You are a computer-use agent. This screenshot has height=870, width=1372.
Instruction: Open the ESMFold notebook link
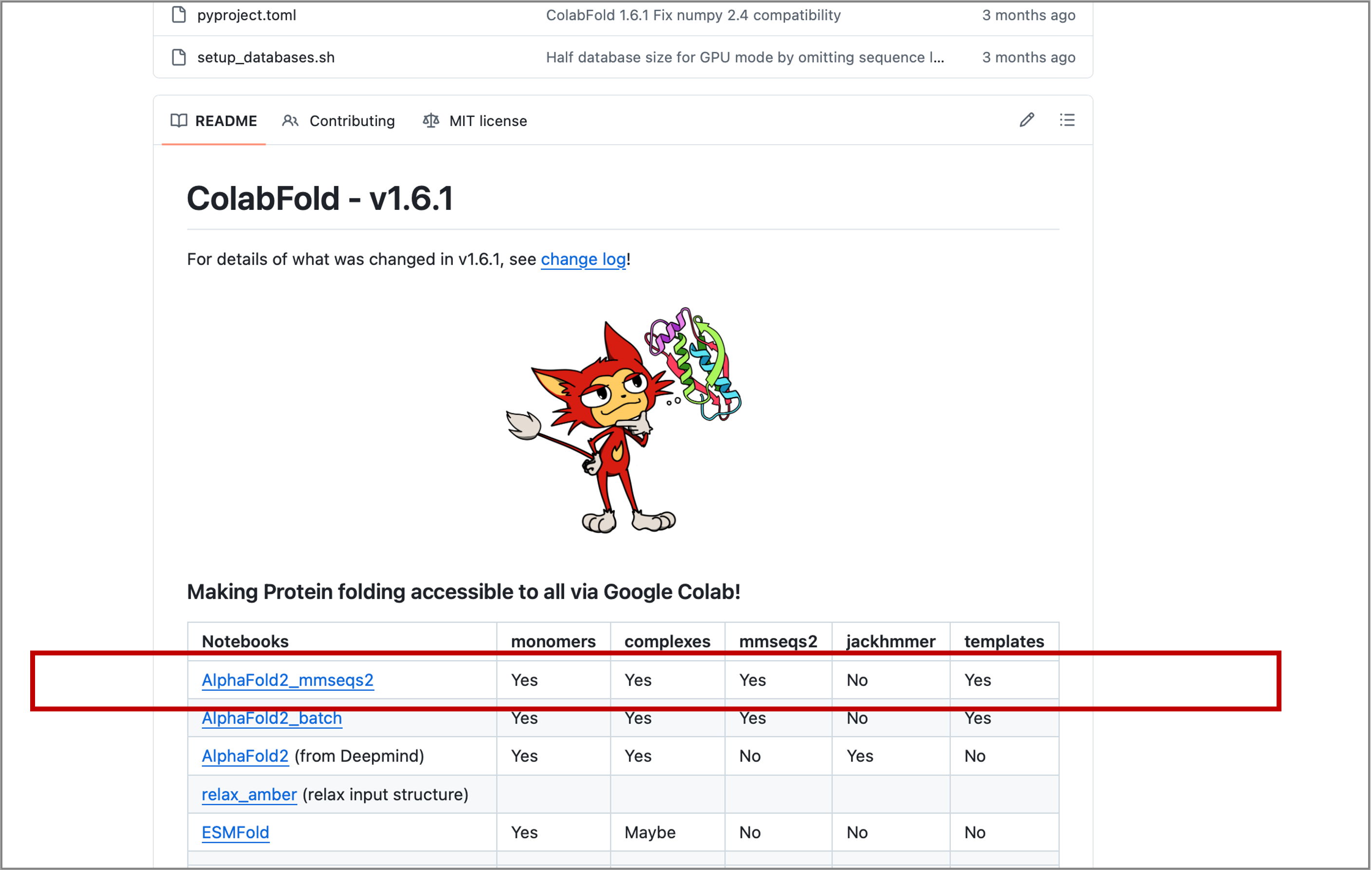coord(235,833)
